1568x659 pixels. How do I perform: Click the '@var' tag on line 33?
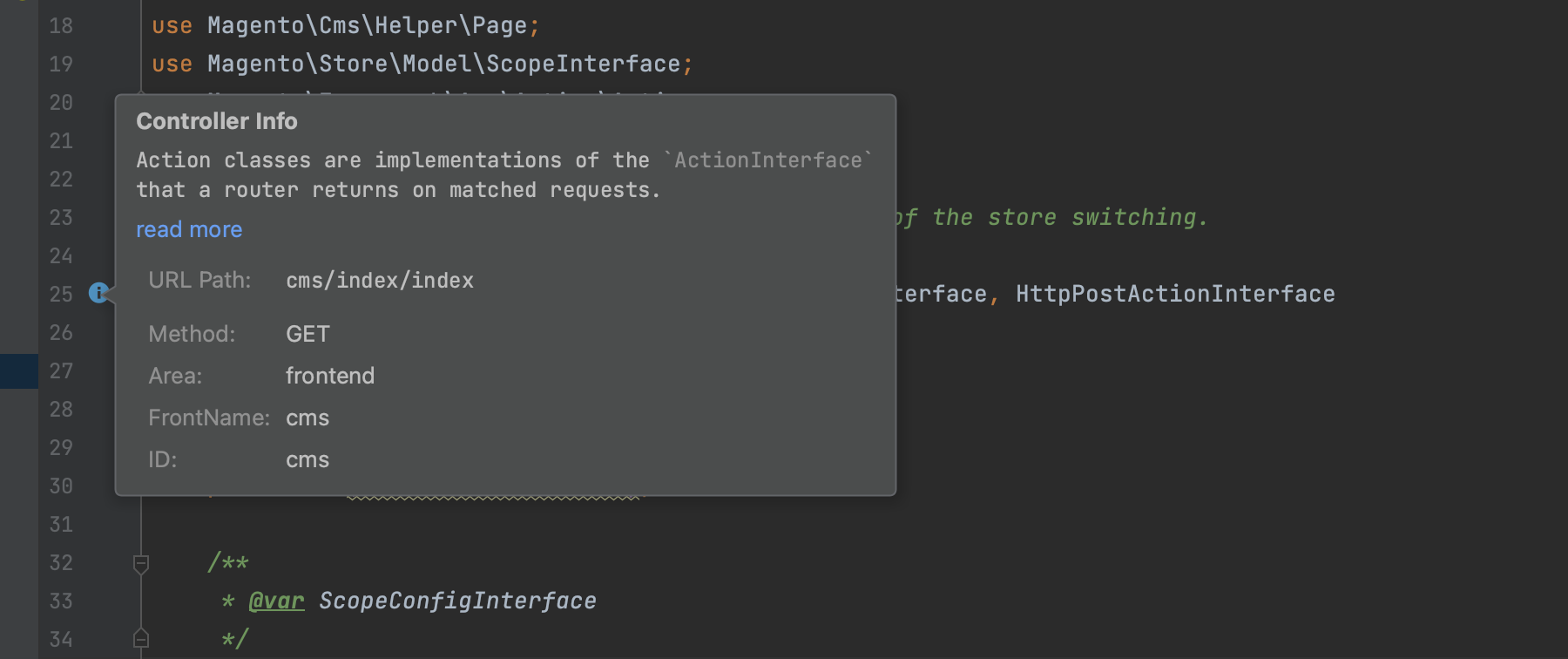(276, 601)
